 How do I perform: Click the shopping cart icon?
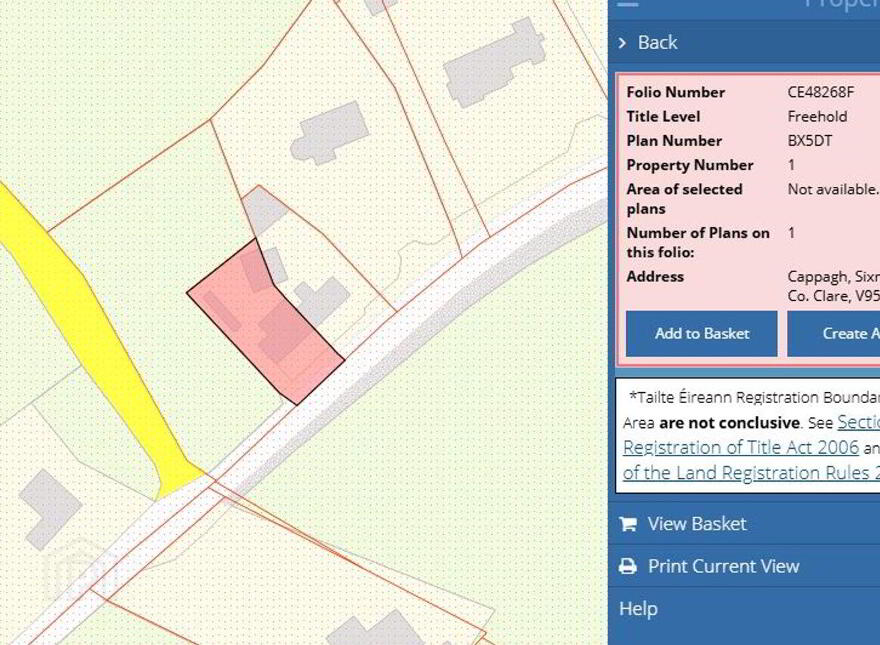[628, 524]
